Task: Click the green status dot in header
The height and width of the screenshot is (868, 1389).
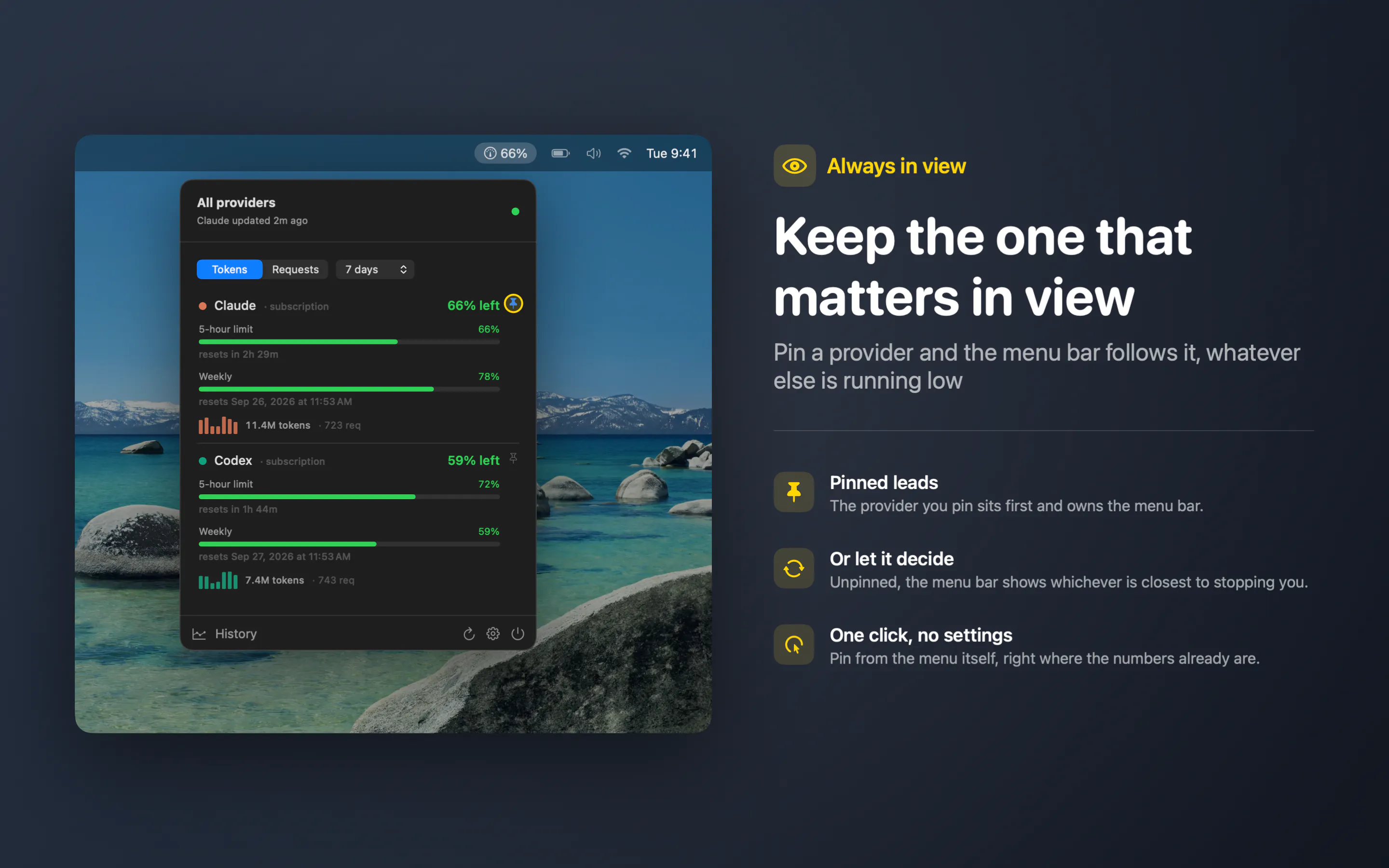Action: [516, 211]
